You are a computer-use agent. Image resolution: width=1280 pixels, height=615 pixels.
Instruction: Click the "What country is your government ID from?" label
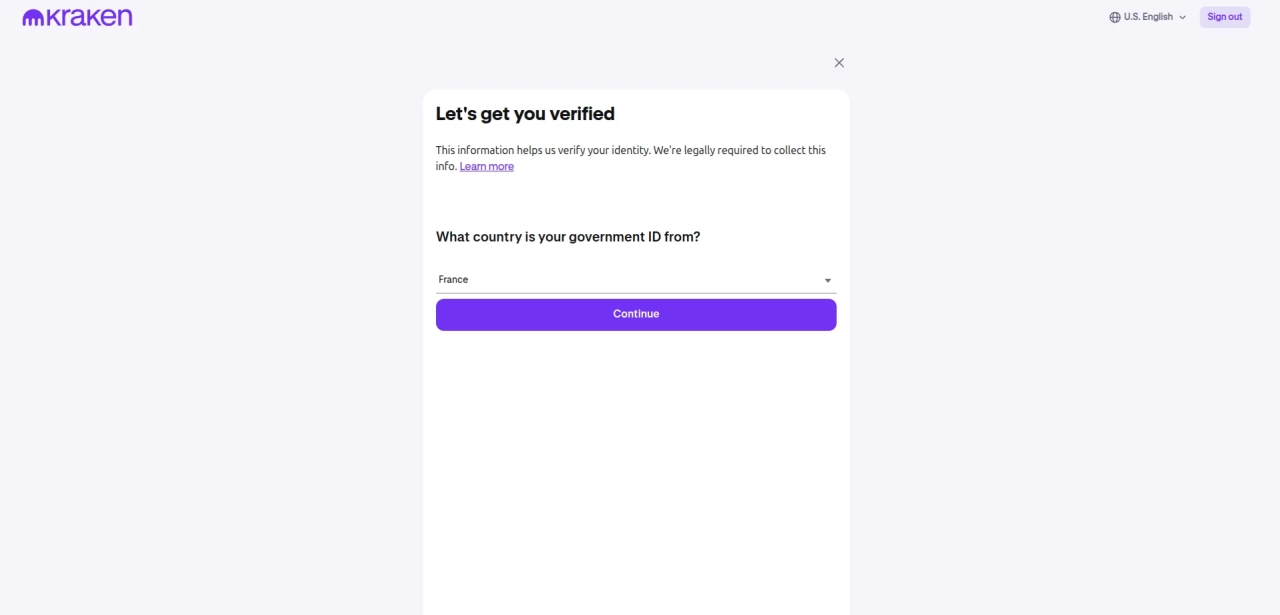[568, 237]
